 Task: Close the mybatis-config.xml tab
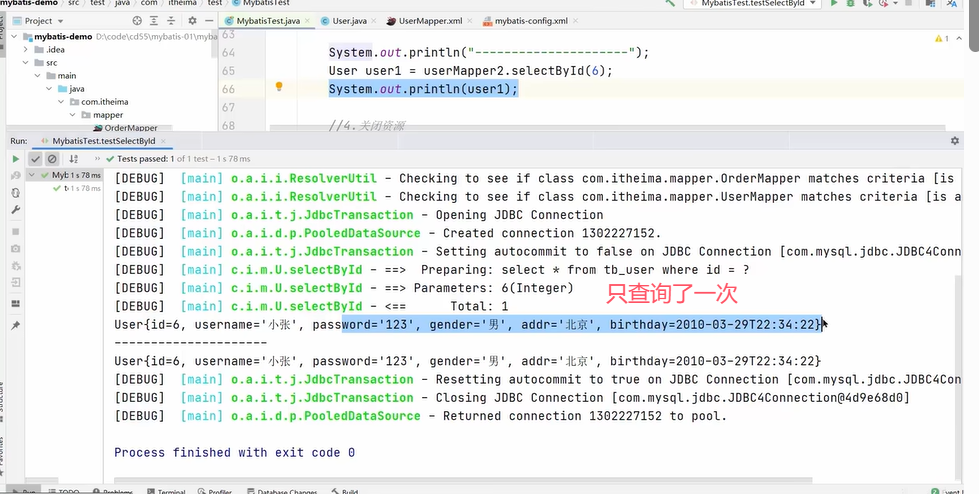pos(575,21)
